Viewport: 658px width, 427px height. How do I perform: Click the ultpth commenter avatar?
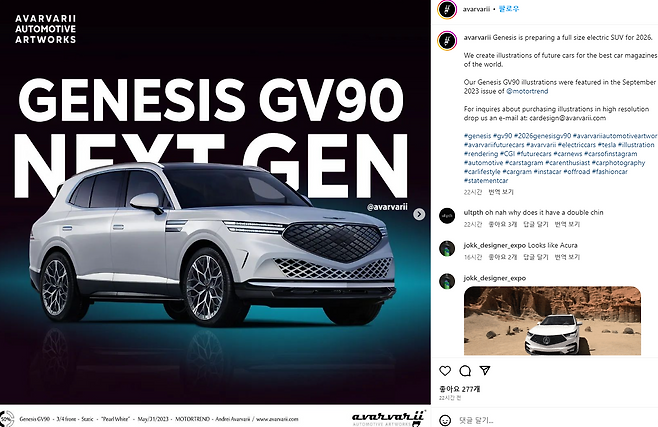coord(447,216)
